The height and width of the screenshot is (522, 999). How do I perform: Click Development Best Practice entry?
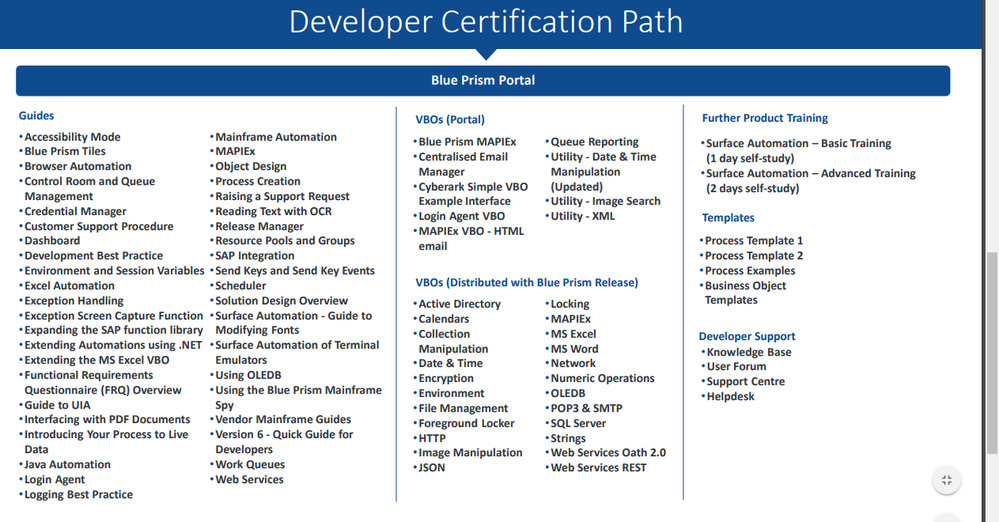pos(94,256)
